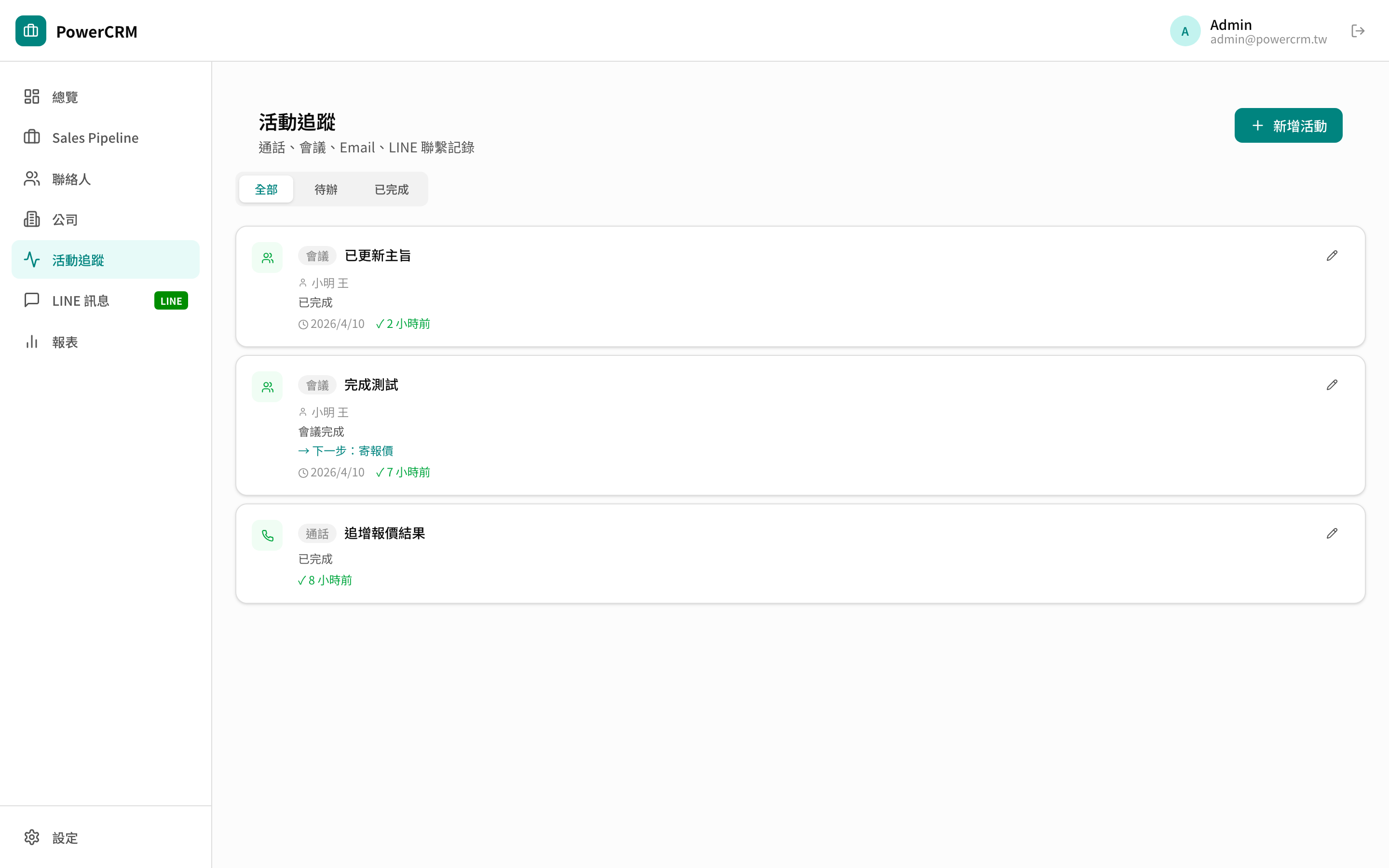Select the 全部 filter tab
The height and width of the screenshot is (868, 1389).
[266, 190]
